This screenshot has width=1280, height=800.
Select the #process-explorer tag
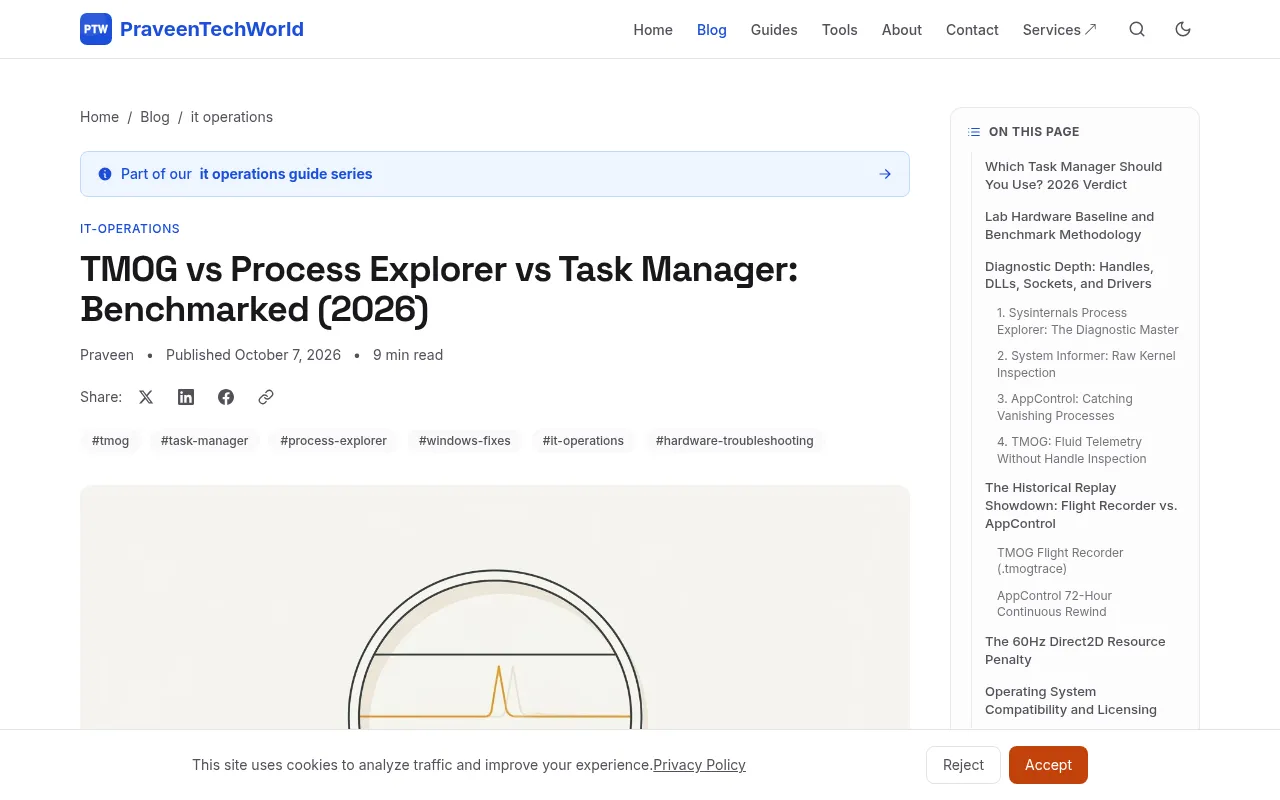pos(333,441)
